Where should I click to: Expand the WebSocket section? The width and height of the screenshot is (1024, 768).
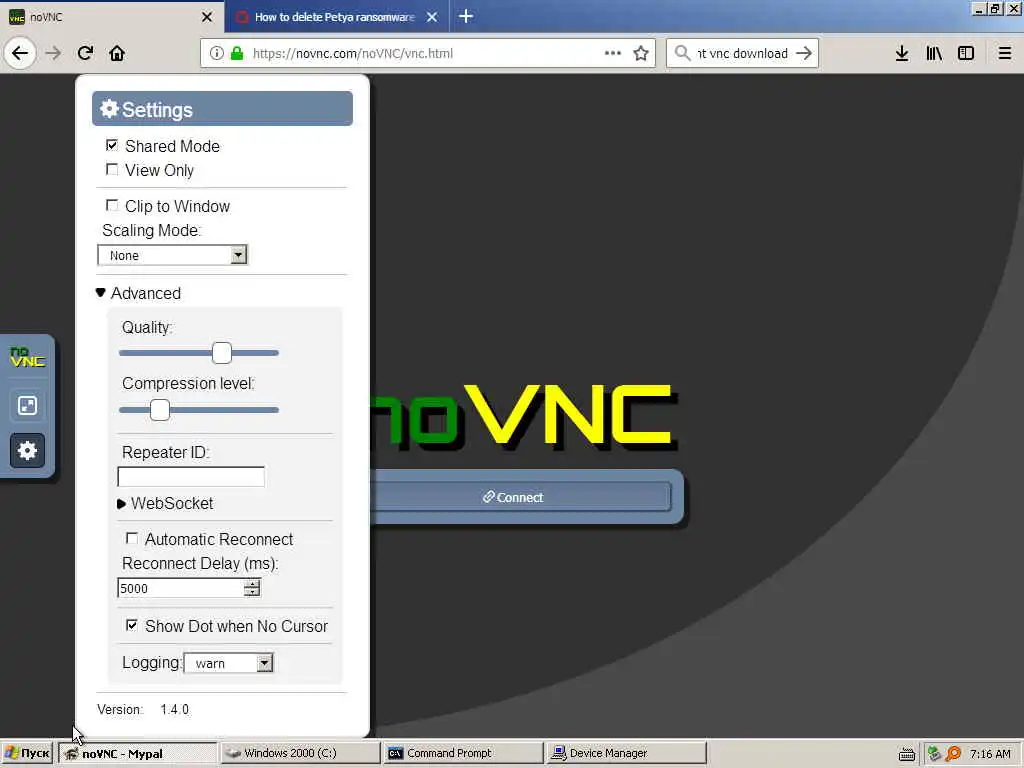click(x=165, y=504)
